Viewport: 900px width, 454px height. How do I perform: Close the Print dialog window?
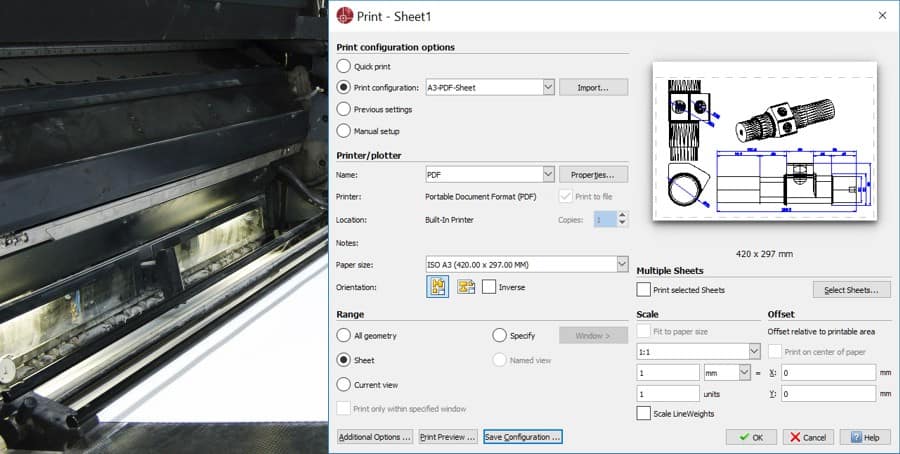pyautogui.click(x=881, y=15)
